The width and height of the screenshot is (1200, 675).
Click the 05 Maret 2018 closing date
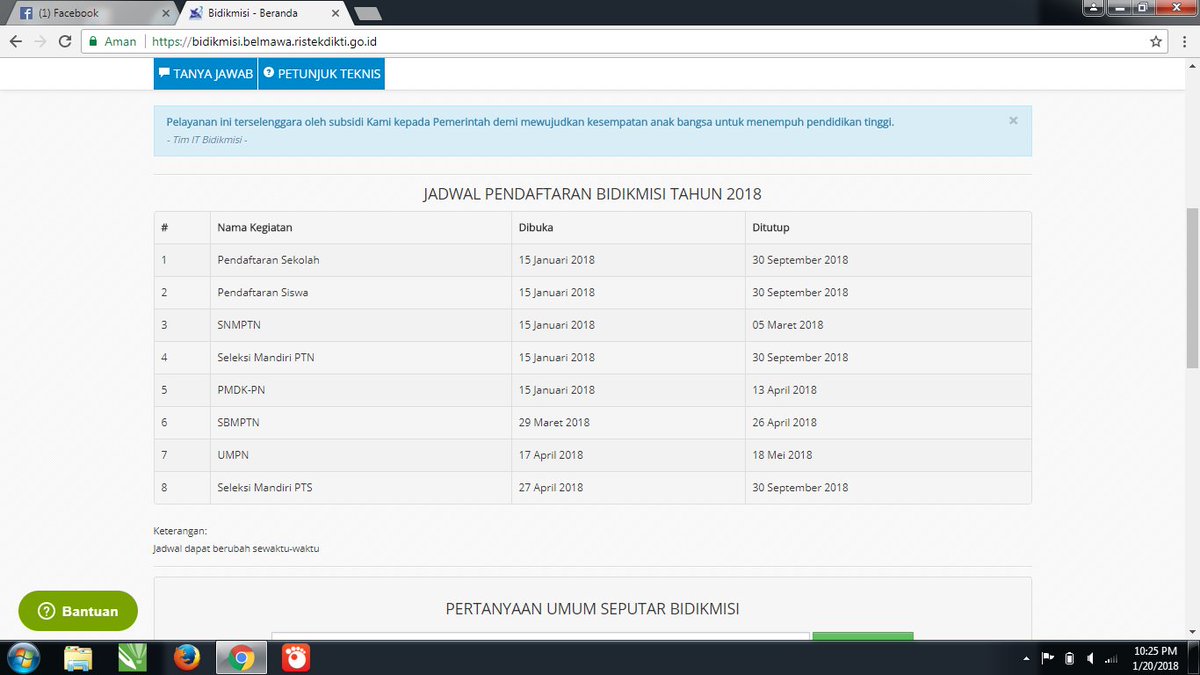tap(788, 325)
